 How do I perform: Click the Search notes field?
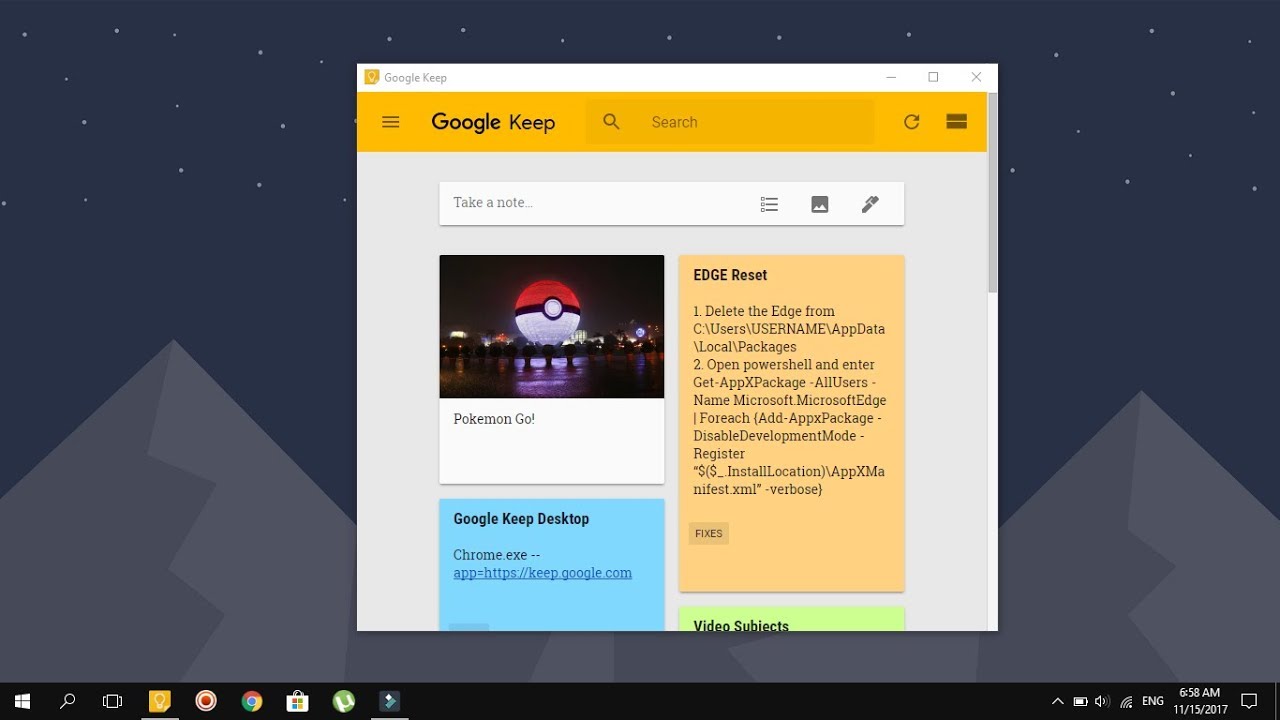coord(730,122)
